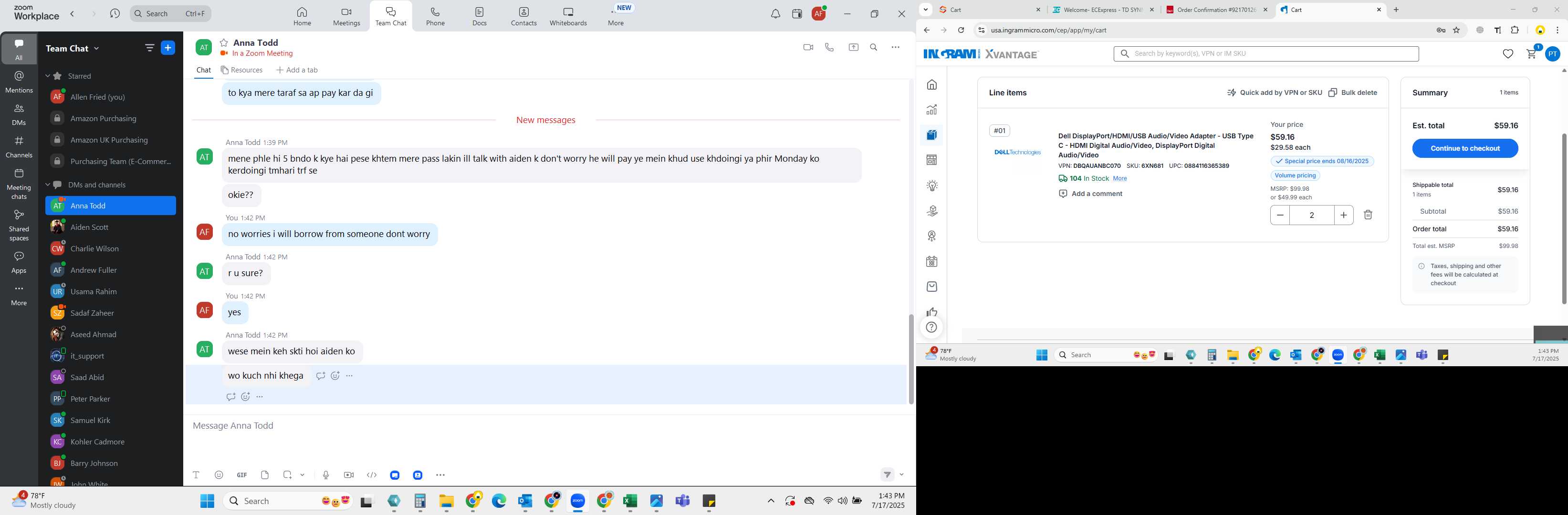The image size is (1568, 515).
Task: Click the send message arrow icon
Action: (x=887, y=475)
